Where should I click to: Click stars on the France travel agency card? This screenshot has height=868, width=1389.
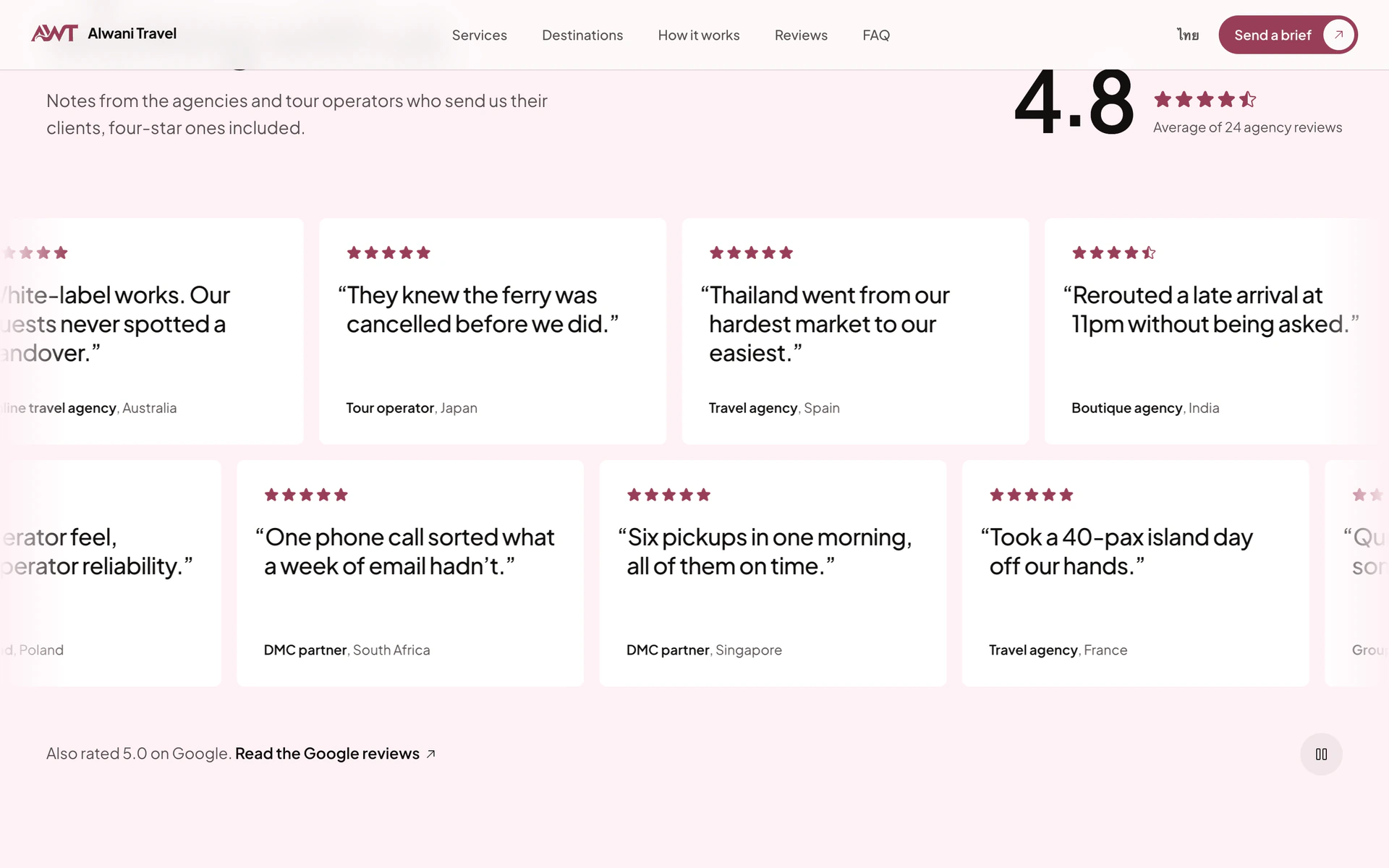[x=1032, y=495]
